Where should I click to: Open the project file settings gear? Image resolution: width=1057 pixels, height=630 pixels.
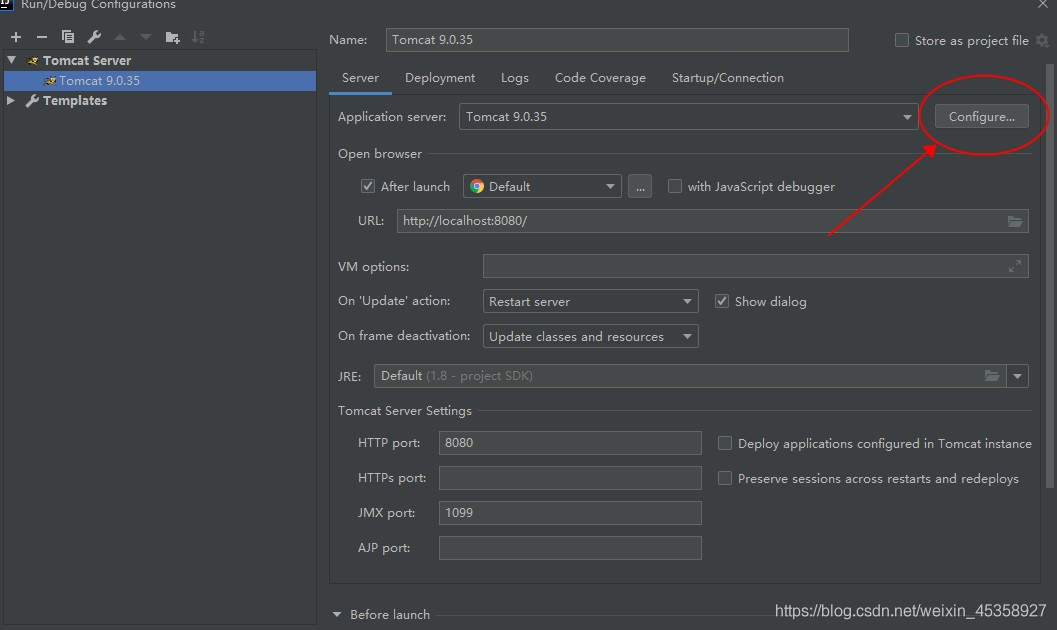tap(1042, 40)
